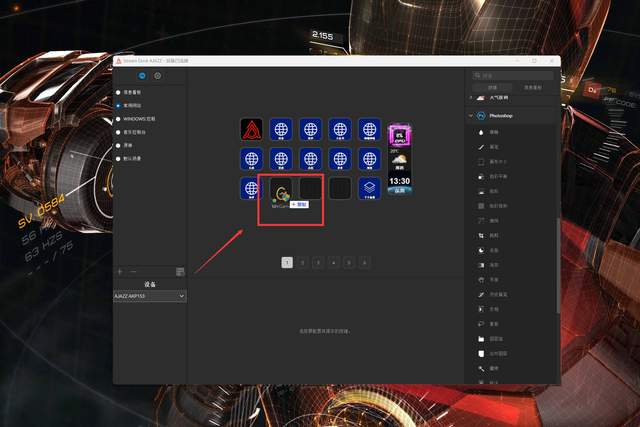Click the list icon beside the minus
This screenshot has height=427, width=640.
(180, 271)
